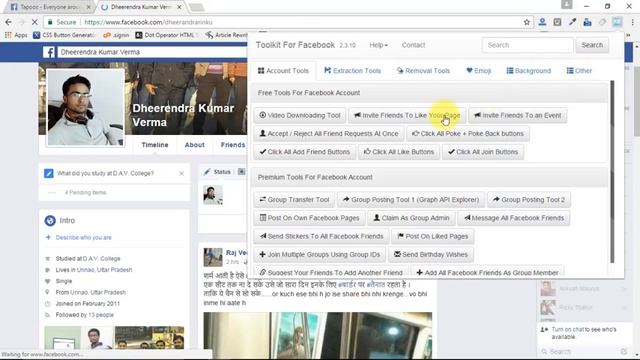This screenshot has width=640, height=360.
Task: Switch to the Extraction Tools tab
Action: point(352,71)
